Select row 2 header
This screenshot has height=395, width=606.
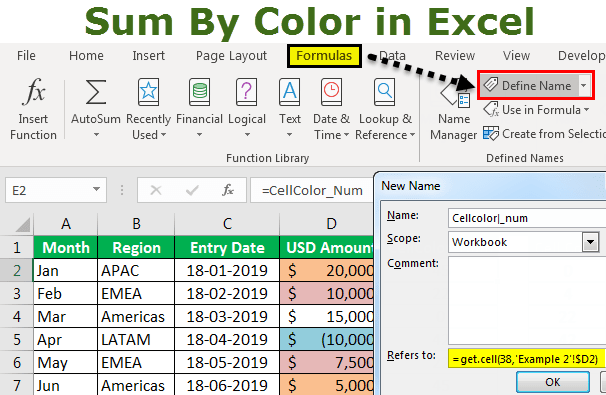(17, 270)
